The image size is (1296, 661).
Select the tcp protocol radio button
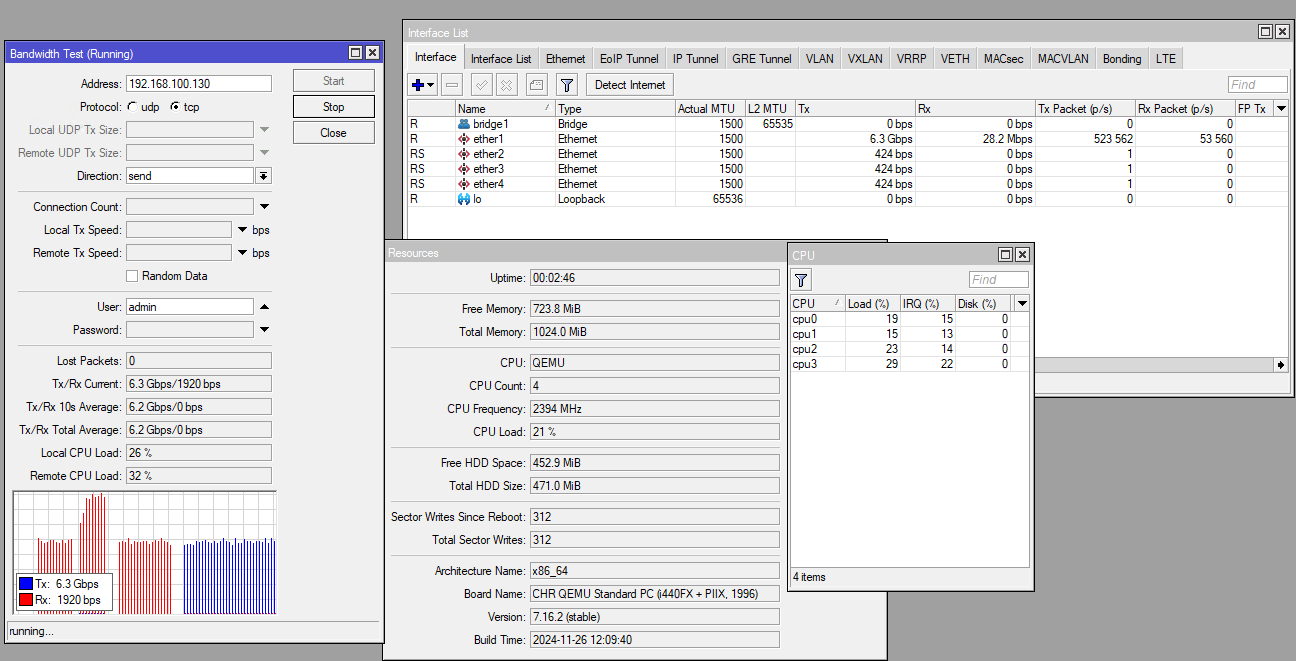pos(176,107)
